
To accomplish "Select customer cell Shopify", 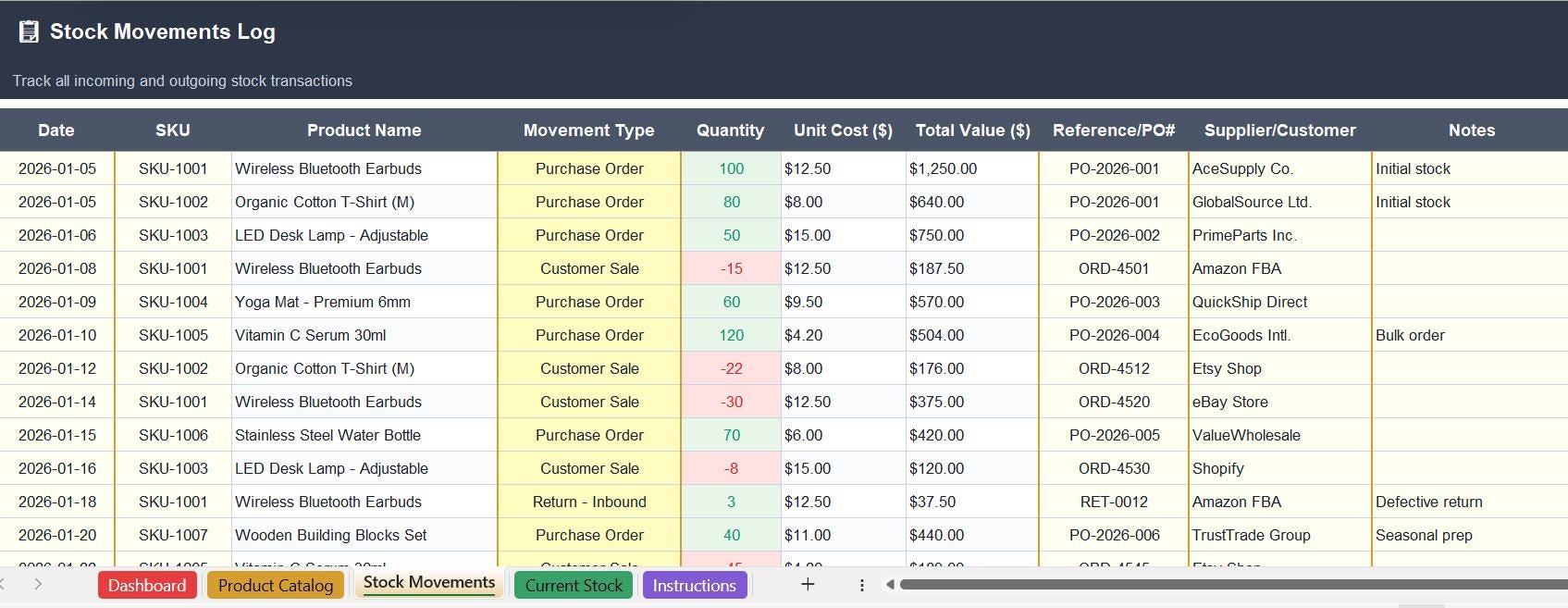I will pos(1280,468).
